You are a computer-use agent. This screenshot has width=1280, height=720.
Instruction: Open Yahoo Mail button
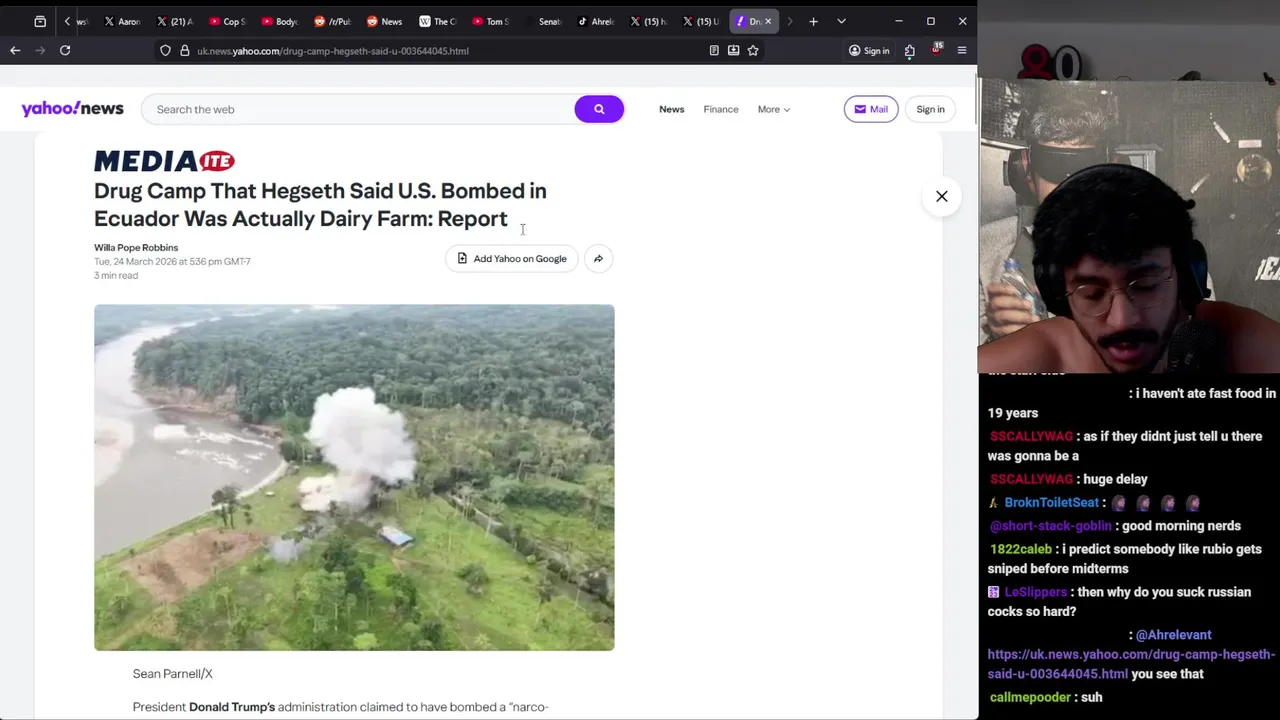(871, 109)
